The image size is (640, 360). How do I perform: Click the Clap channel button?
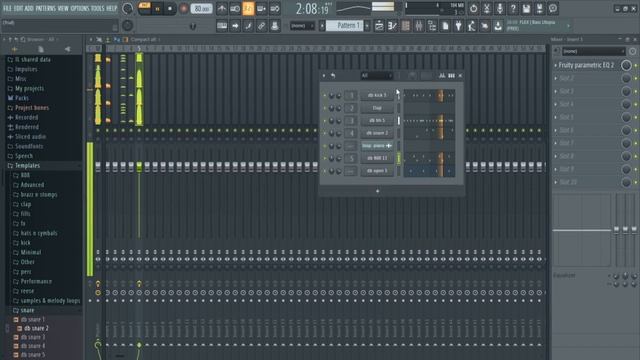377,108
